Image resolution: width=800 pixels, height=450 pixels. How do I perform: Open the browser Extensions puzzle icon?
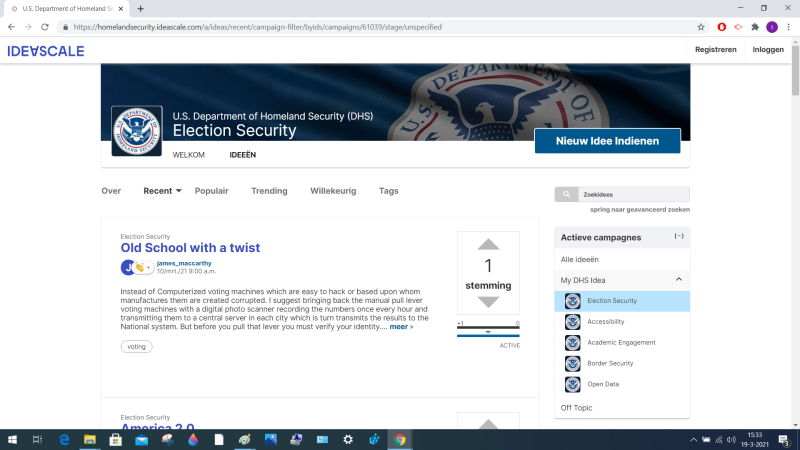(755, 27)
